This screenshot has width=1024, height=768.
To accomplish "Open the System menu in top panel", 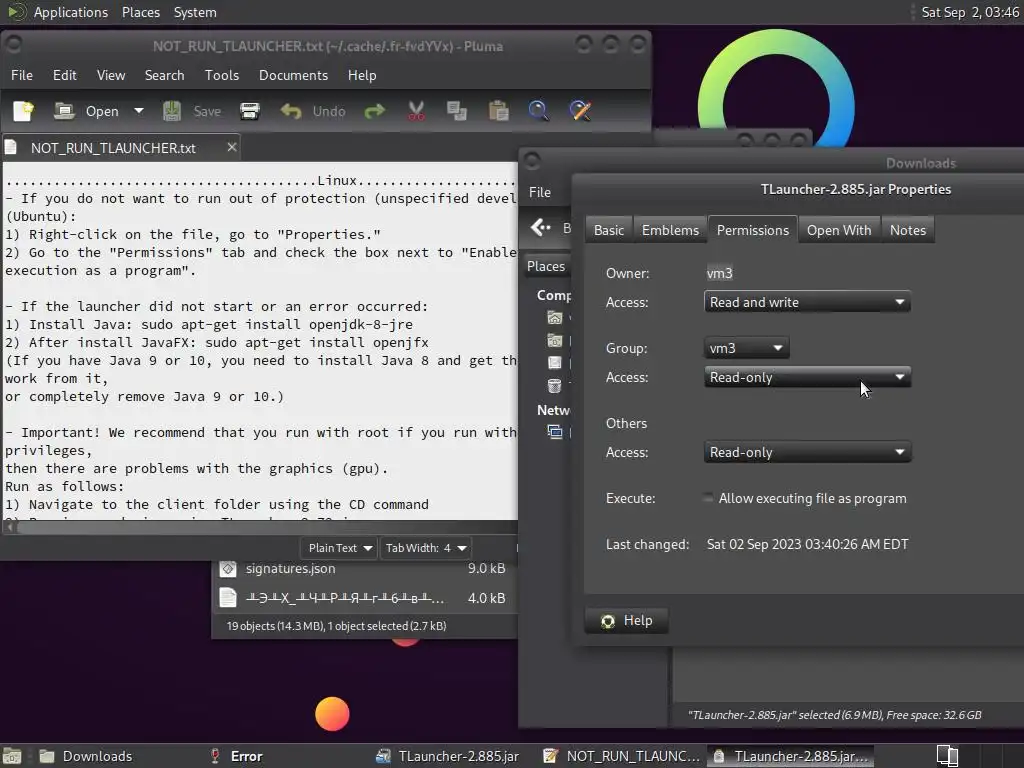I will tap(195, 12).
